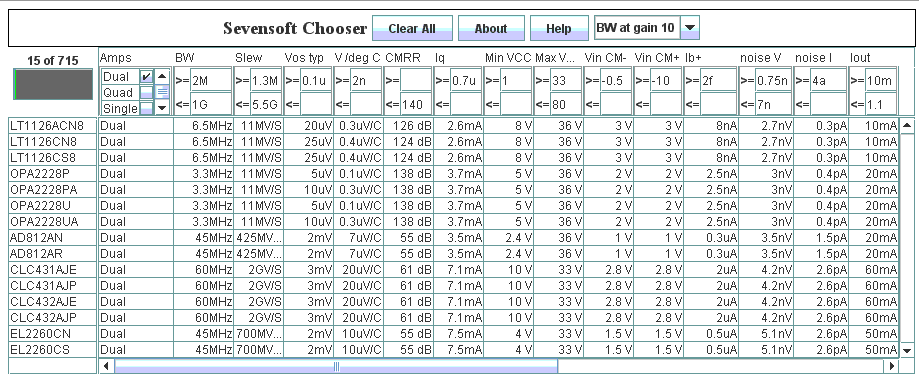
Task: Click the horizontal scrollbar left arrow
Action: coord(107,366)
